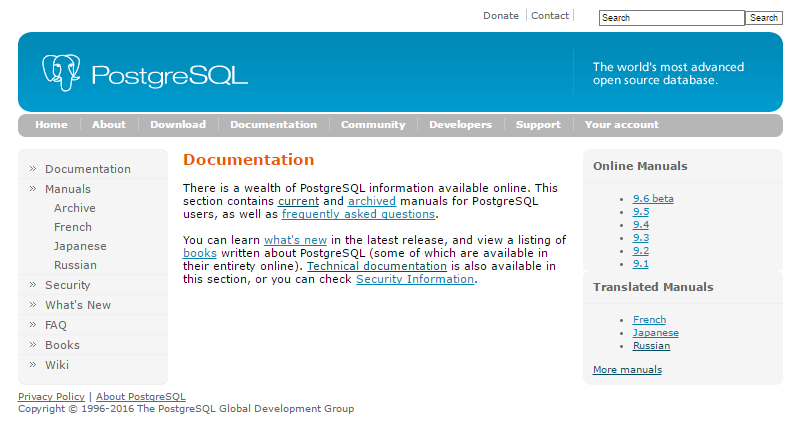The image size is (800, 425).
Task: Focus the Search text field
Action: coord(671,18)
